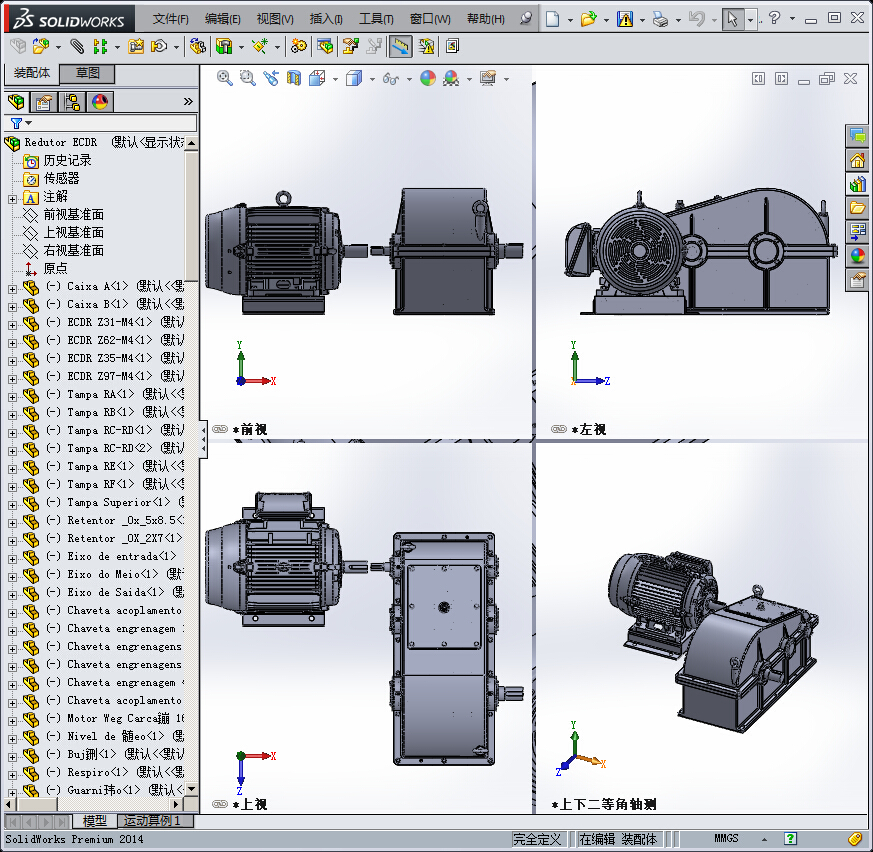
Task: Click the feature tree filter field
Action: (x=110, y=123)
